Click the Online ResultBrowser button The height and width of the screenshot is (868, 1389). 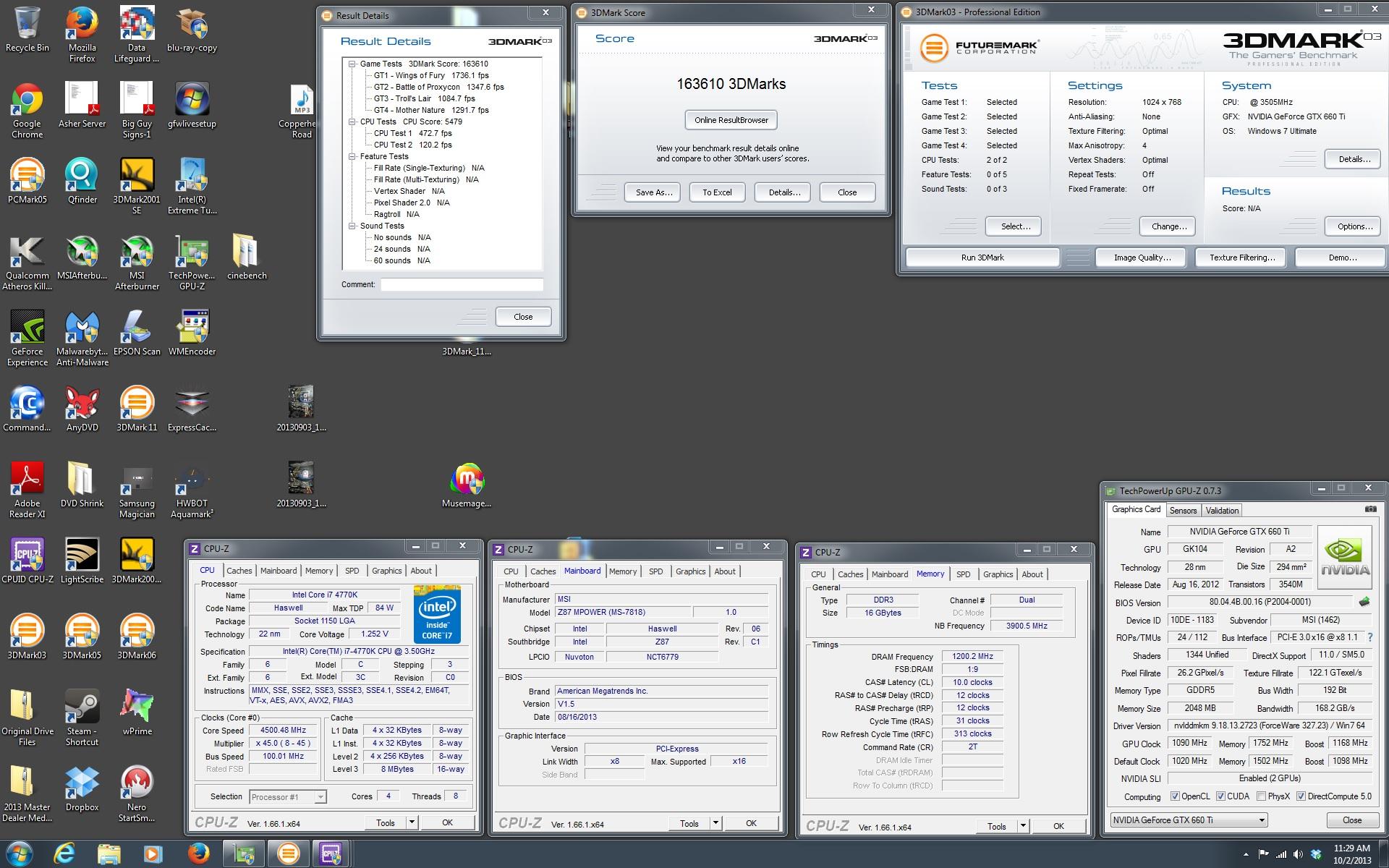coord(731,120)
